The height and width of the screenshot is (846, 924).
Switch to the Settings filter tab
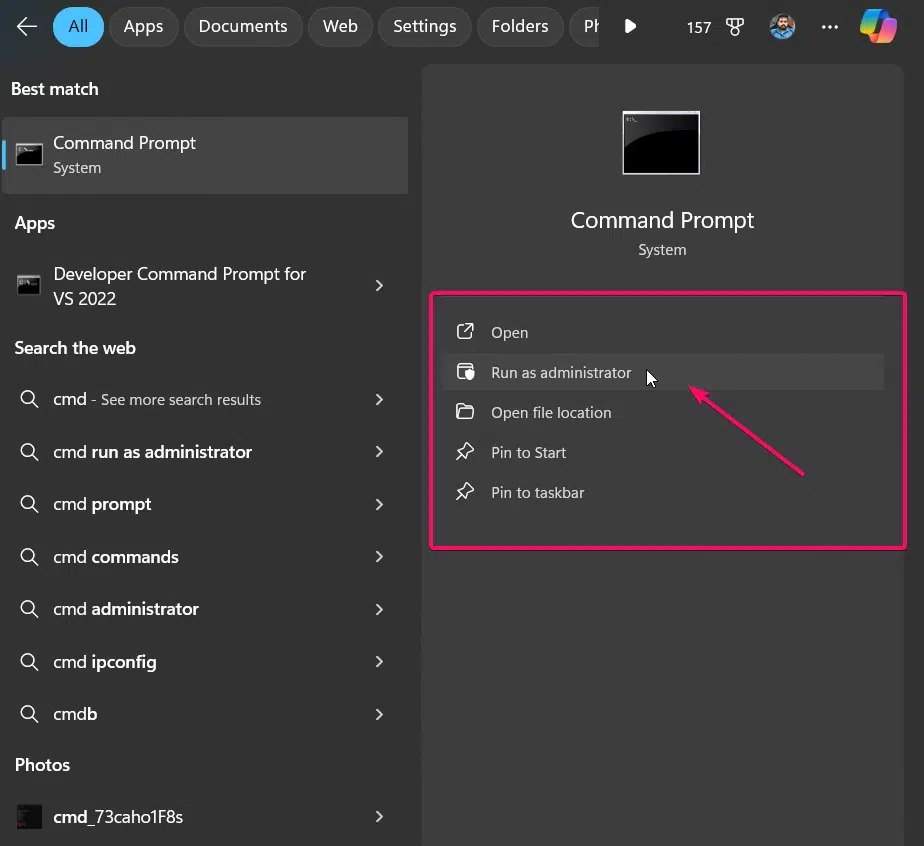pos(424,27)
